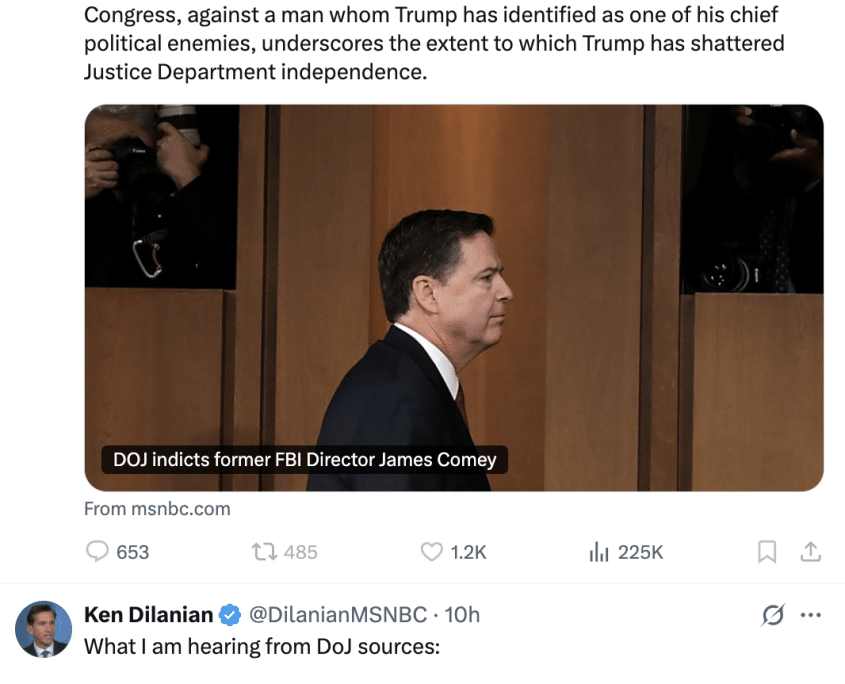The width and height of the screenshot is (845, 684).
Task: Click the 225K views count
Action: click(x=640, y=552)
